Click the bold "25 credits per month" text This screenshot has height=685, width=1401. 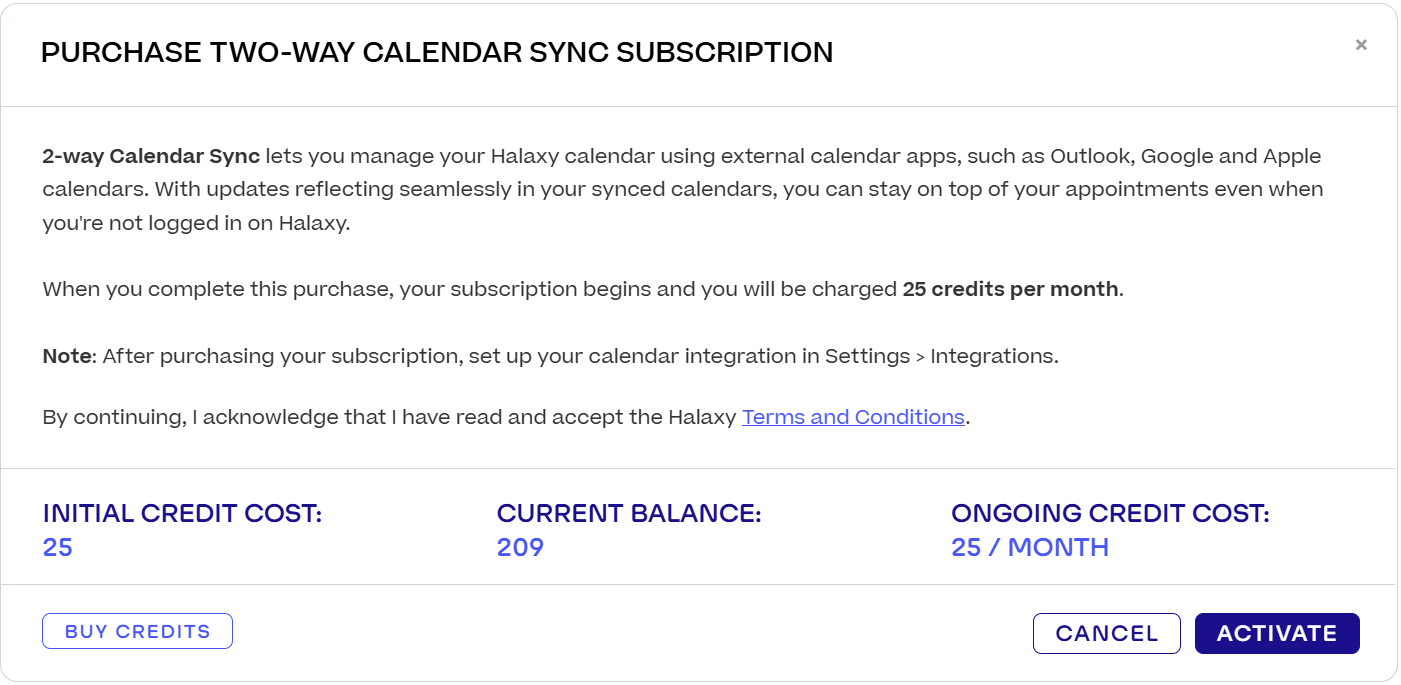click(1010, 289)
